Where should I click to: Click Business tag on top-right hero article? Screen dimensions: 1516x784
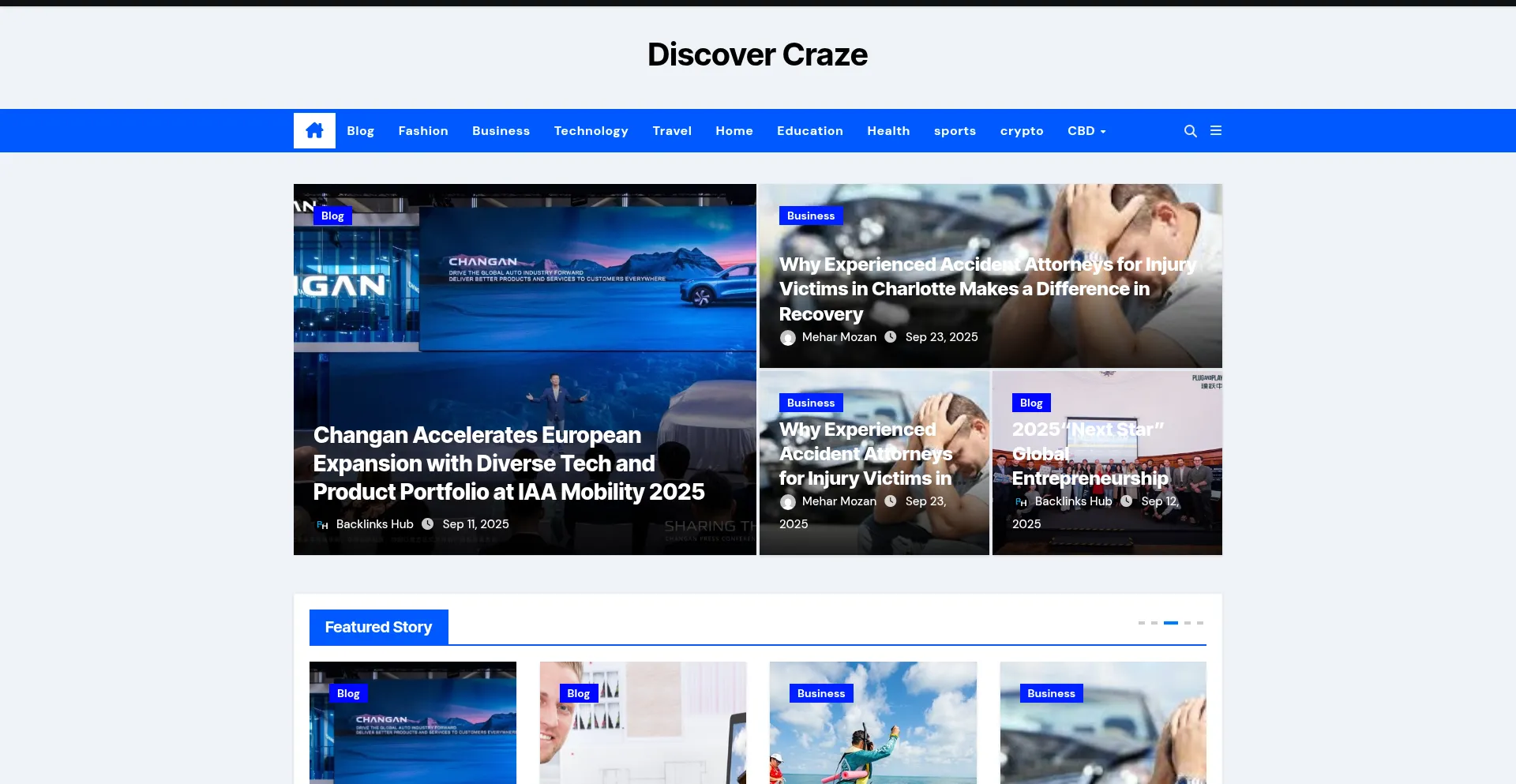click(811, 216)
